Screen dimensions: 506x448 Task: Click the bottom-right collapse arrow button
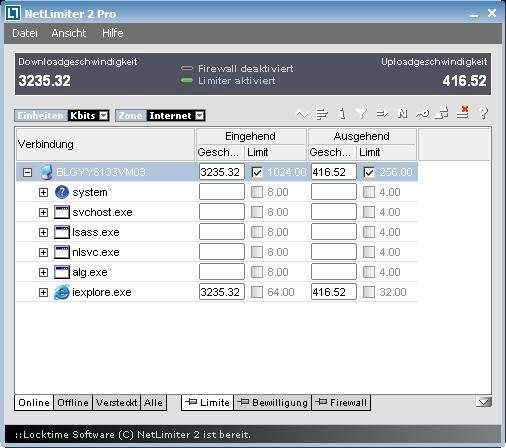(x=484, y=402)
